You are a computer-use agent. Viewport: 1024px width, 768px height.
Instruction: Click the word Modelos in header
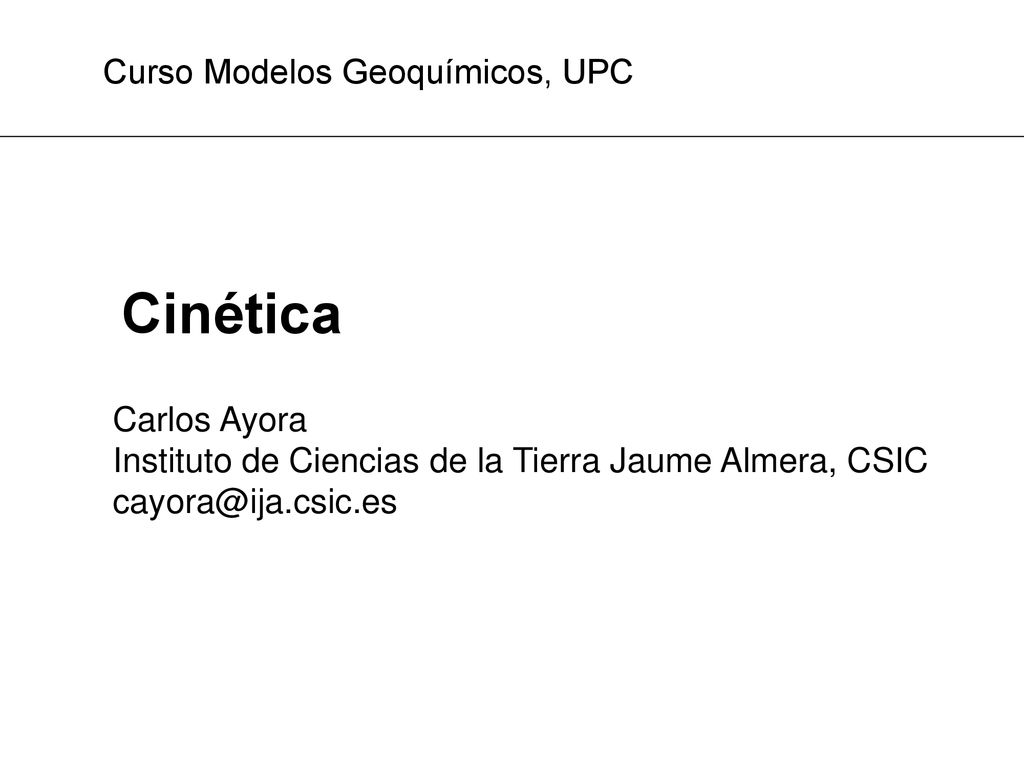pos(268,72)
